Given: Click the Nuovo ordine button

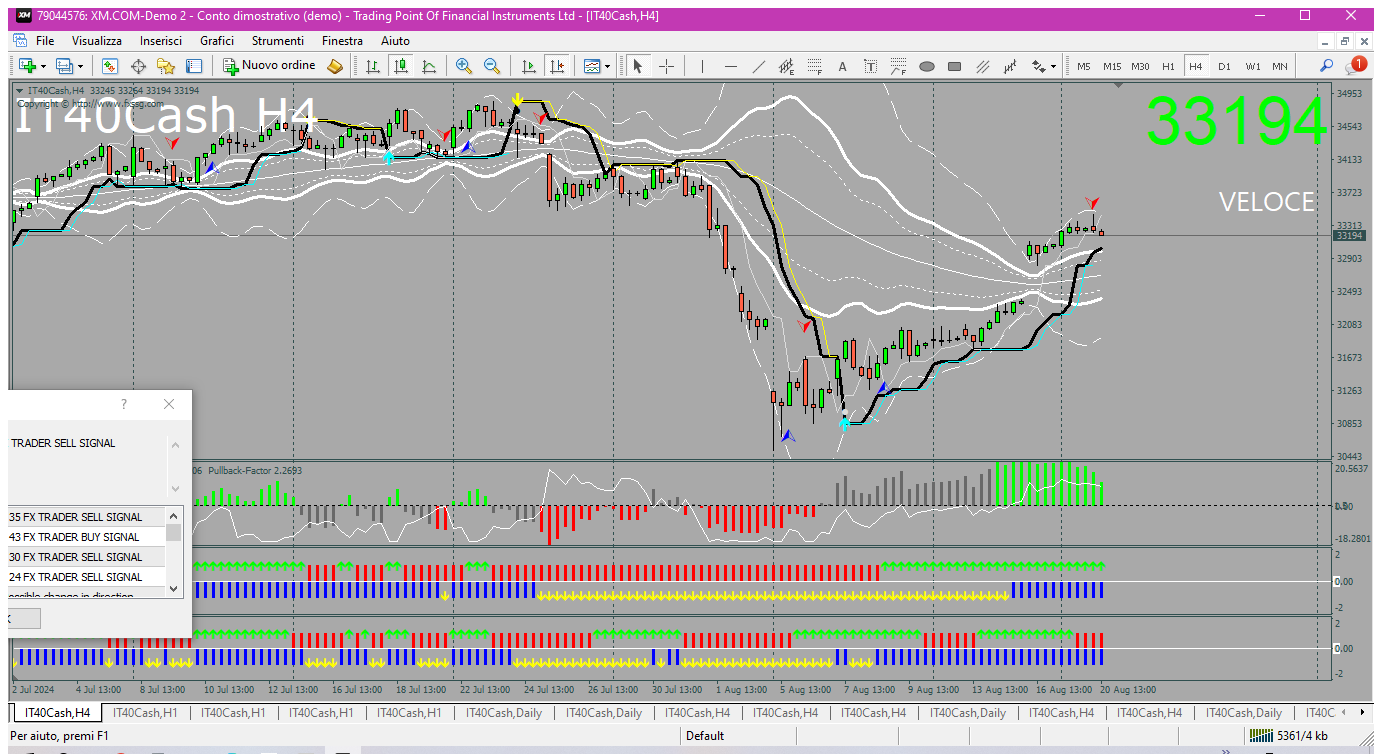Looking at the screenshot, I should (x=269, y=66).
